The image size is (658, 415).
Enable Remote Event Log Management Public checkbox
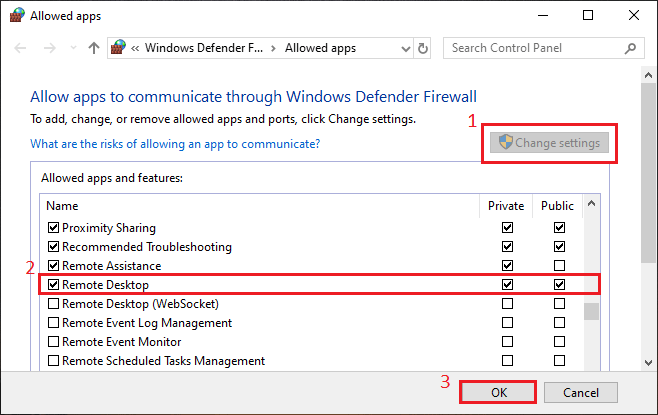click(x=559, y=323)
